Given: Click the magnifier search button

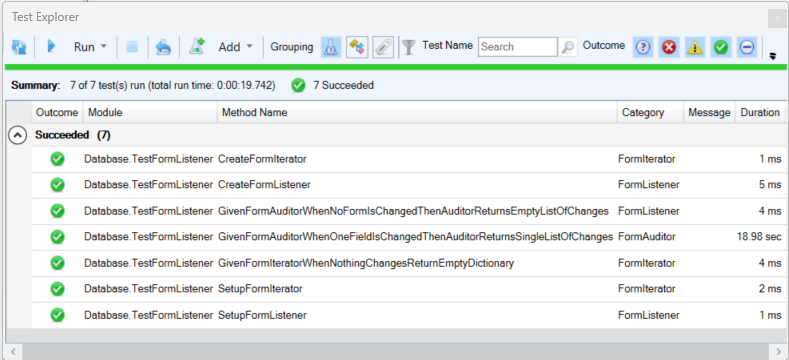Looking at the screenshot, I should 568,47.
